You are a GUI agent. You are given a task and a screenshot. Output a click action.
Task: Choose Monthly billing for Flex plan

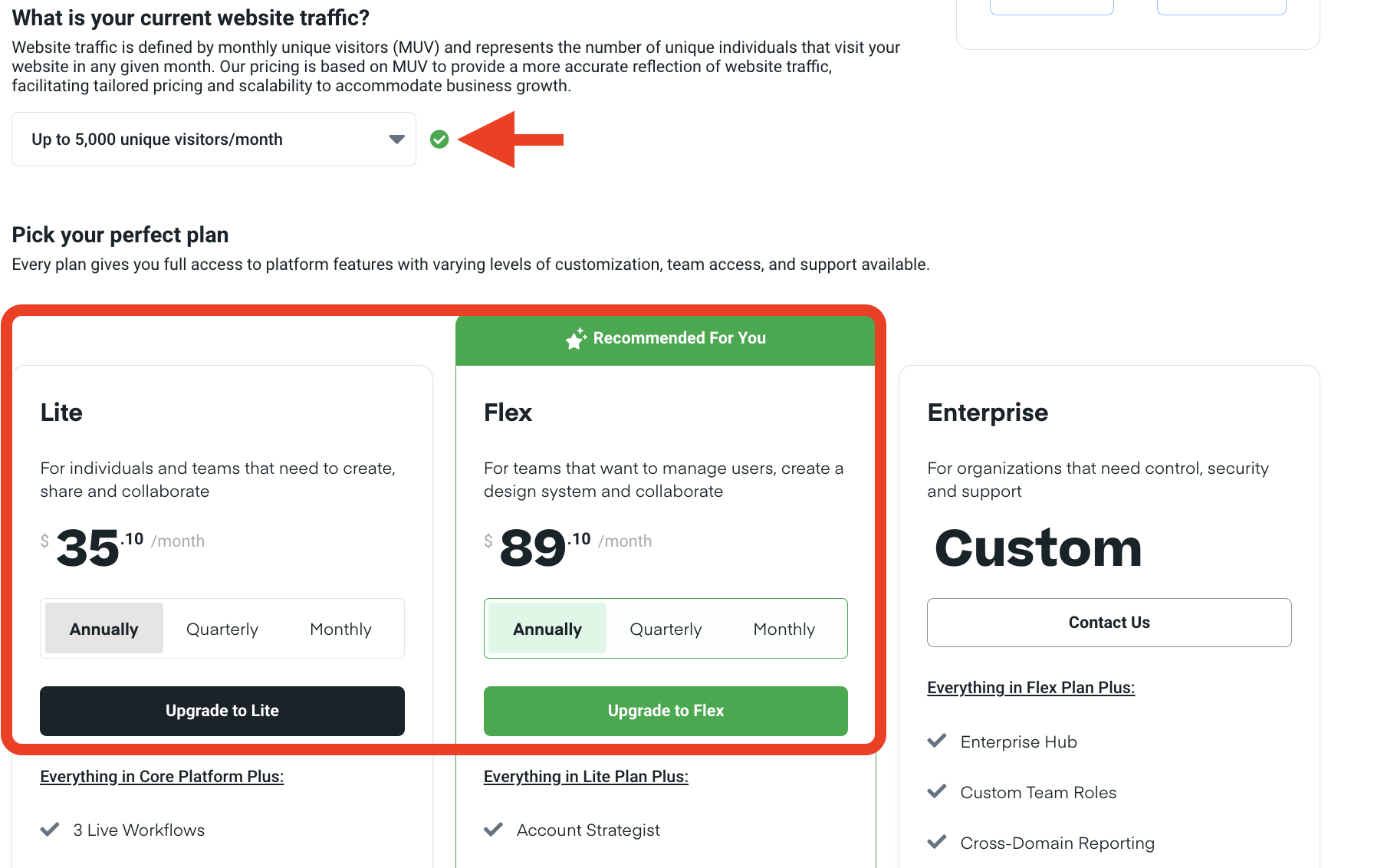tap(784, 629)
